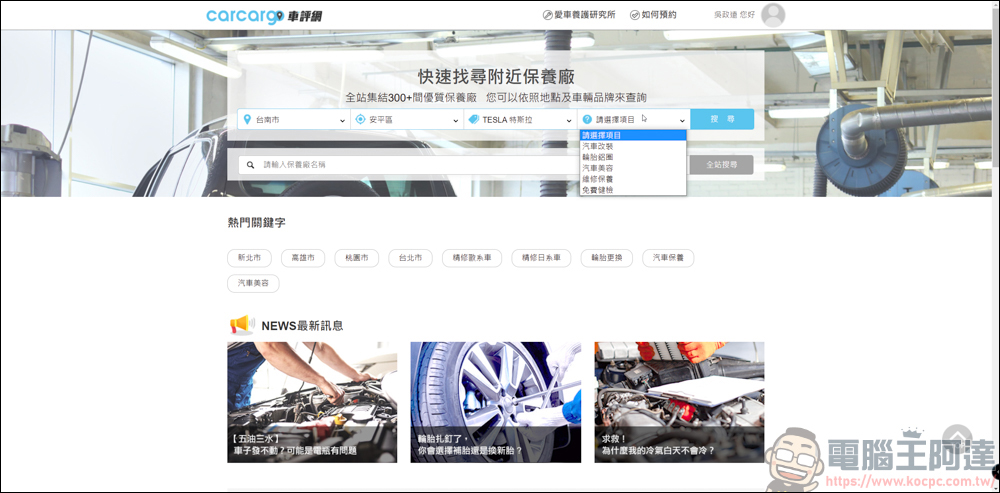Click the carcargo 車評網 logo
This screenshot has width=1000, height=493.
[x=264, y=16]
